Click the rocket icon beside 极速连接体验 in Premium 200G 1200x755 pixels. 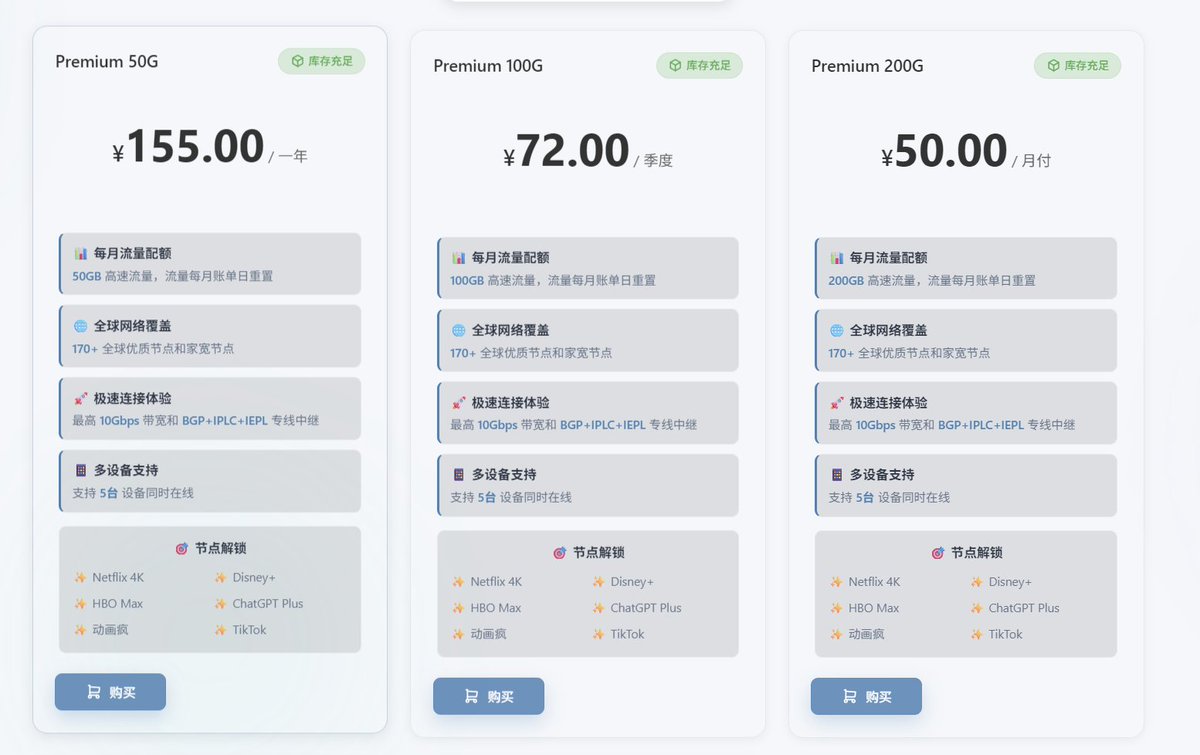(x=837, y=402)
